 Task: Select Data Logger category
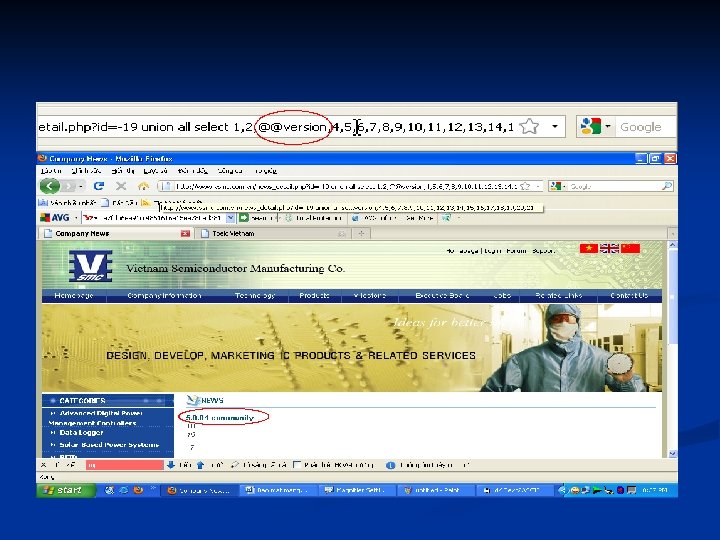[81, 433]
